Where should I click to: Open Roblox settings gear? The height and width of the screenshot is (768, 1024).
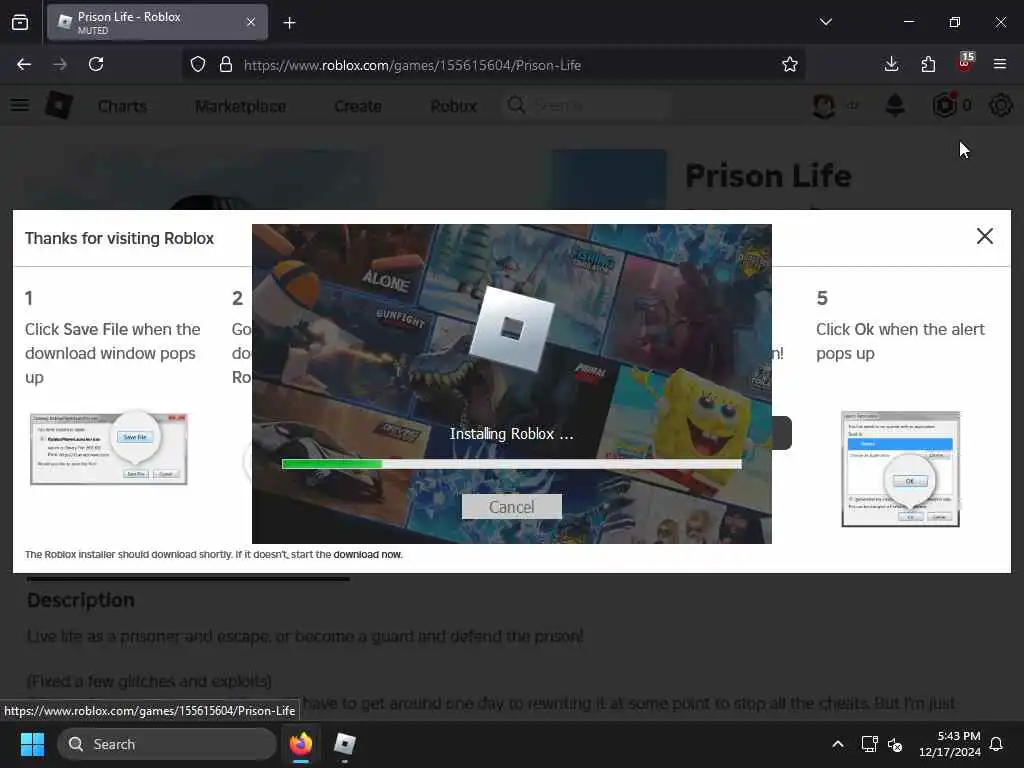[1000, 105]
